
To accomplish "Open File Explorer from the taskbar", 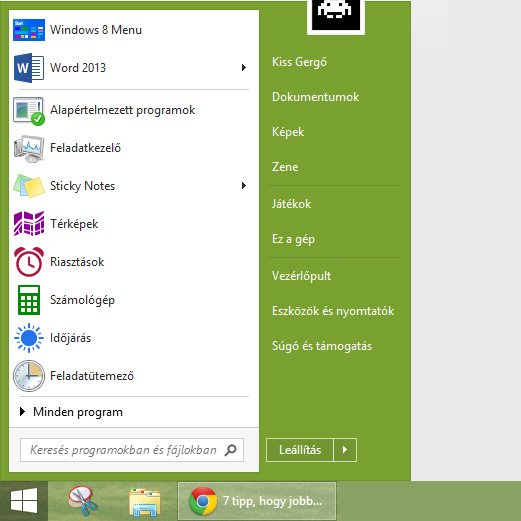I will point(144,502).
